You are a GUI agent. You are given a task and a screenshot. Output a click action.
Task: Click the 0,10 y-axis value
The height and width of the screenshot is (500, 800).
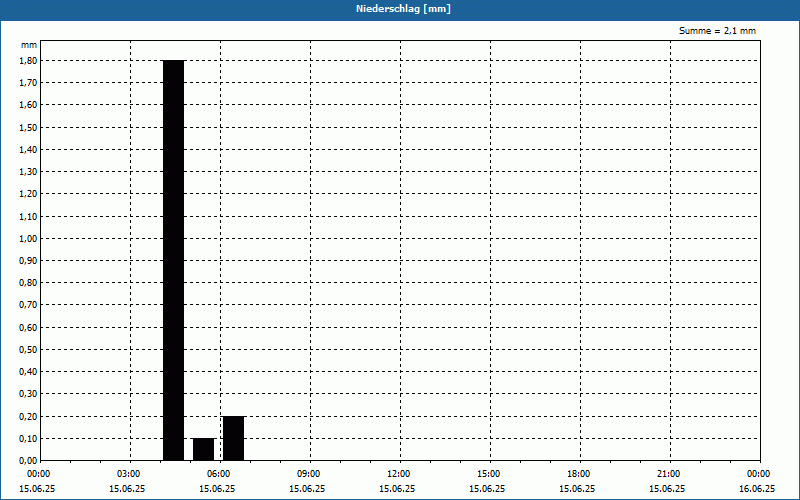pos(28,438)
